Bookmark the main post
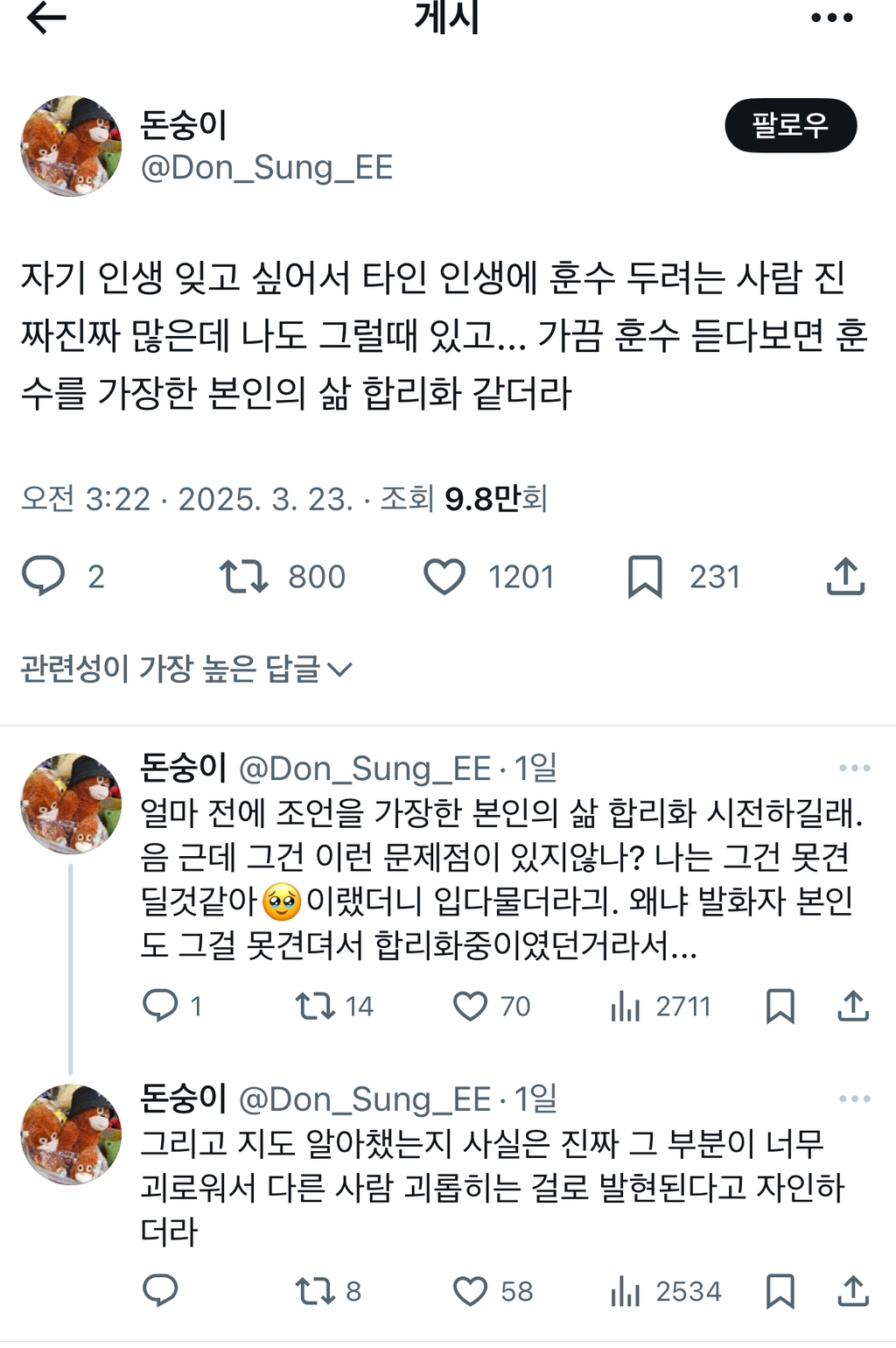Image resolution: width=896 pixels, height=1348 pixels. pos(645,576)
